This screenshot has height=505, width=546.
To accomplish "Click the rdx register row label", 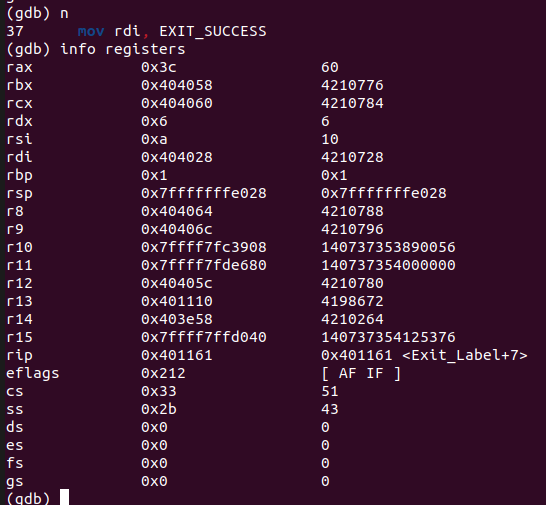I will (20, 121).
